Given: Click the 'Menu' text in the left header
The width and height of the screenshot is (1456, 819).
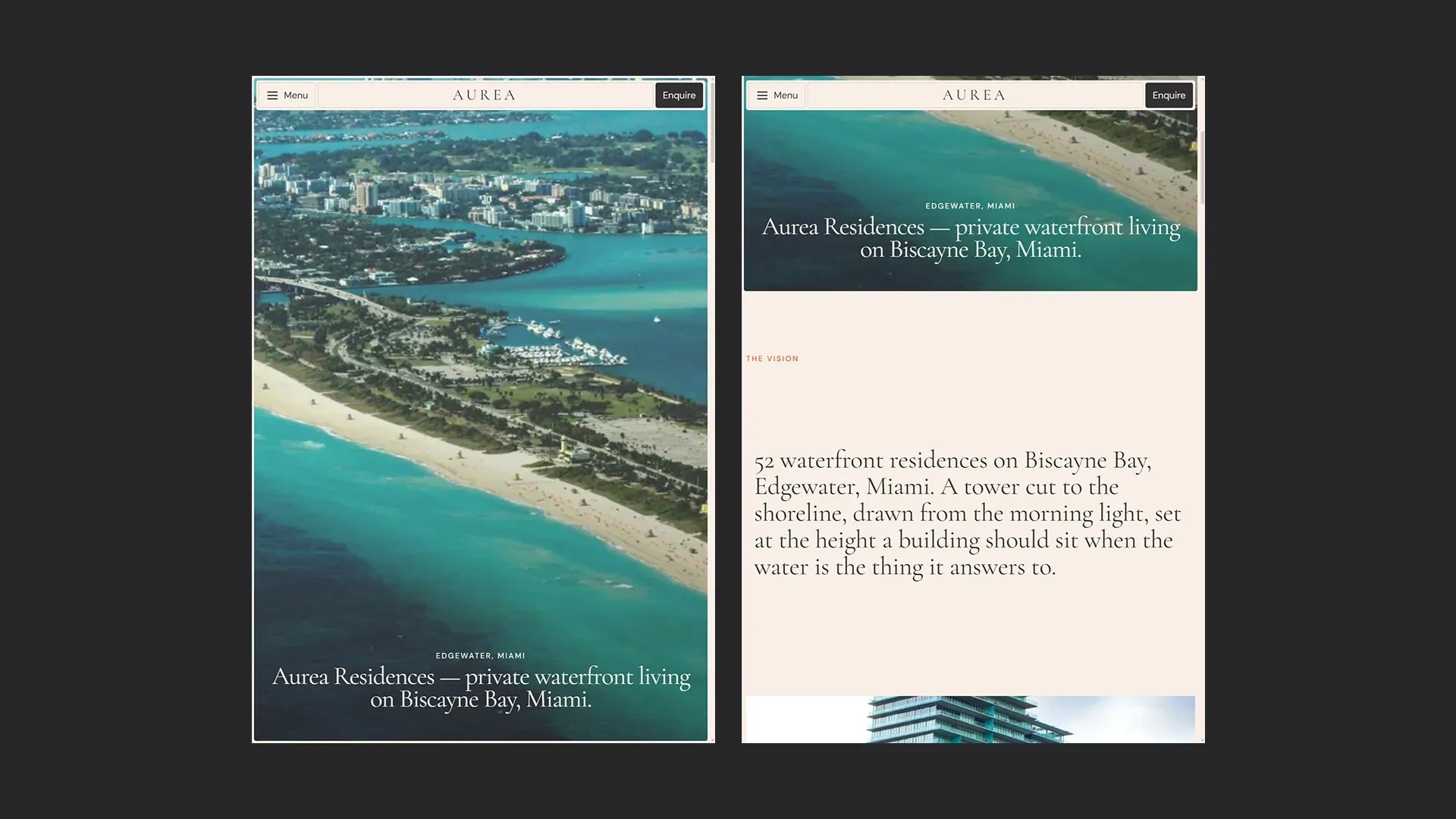Looking at the screenshot, I should point(296,96).
